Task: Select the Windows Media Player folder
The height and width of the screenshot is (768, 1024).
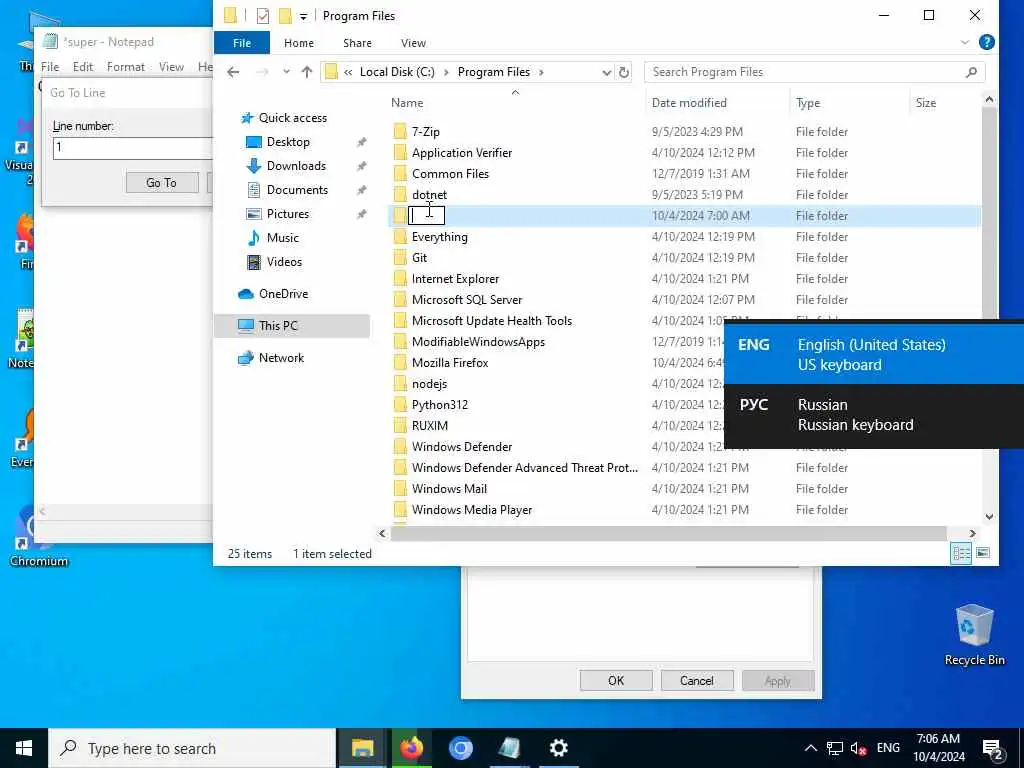Action: coord(472,510)
